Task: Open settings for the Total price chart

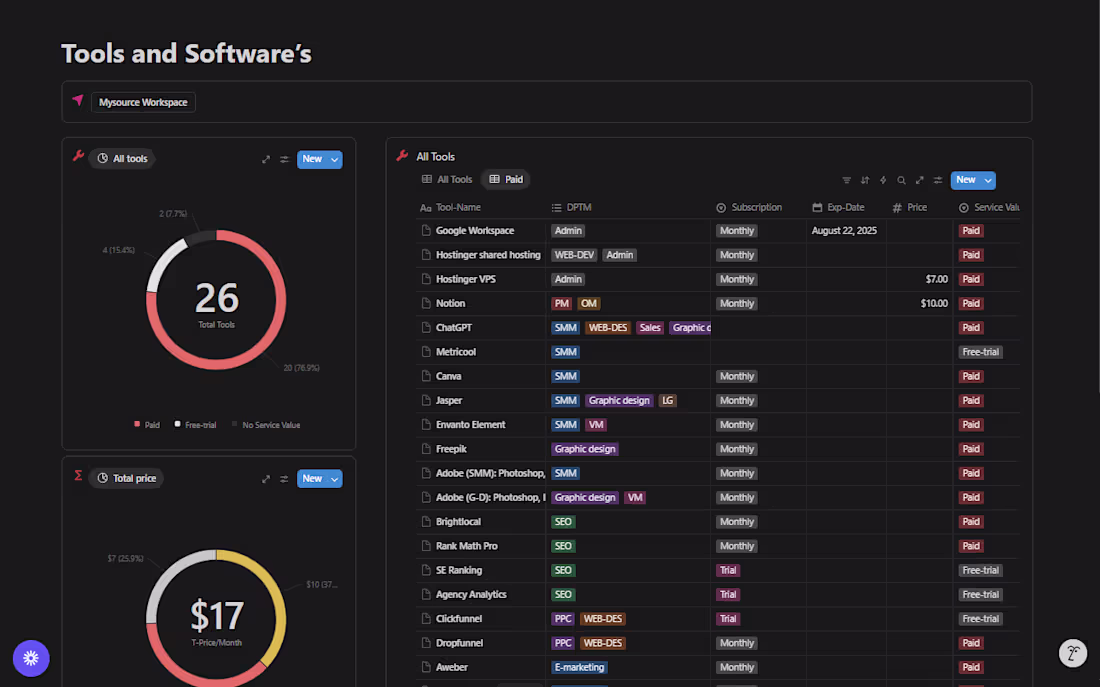Action: 284,479
